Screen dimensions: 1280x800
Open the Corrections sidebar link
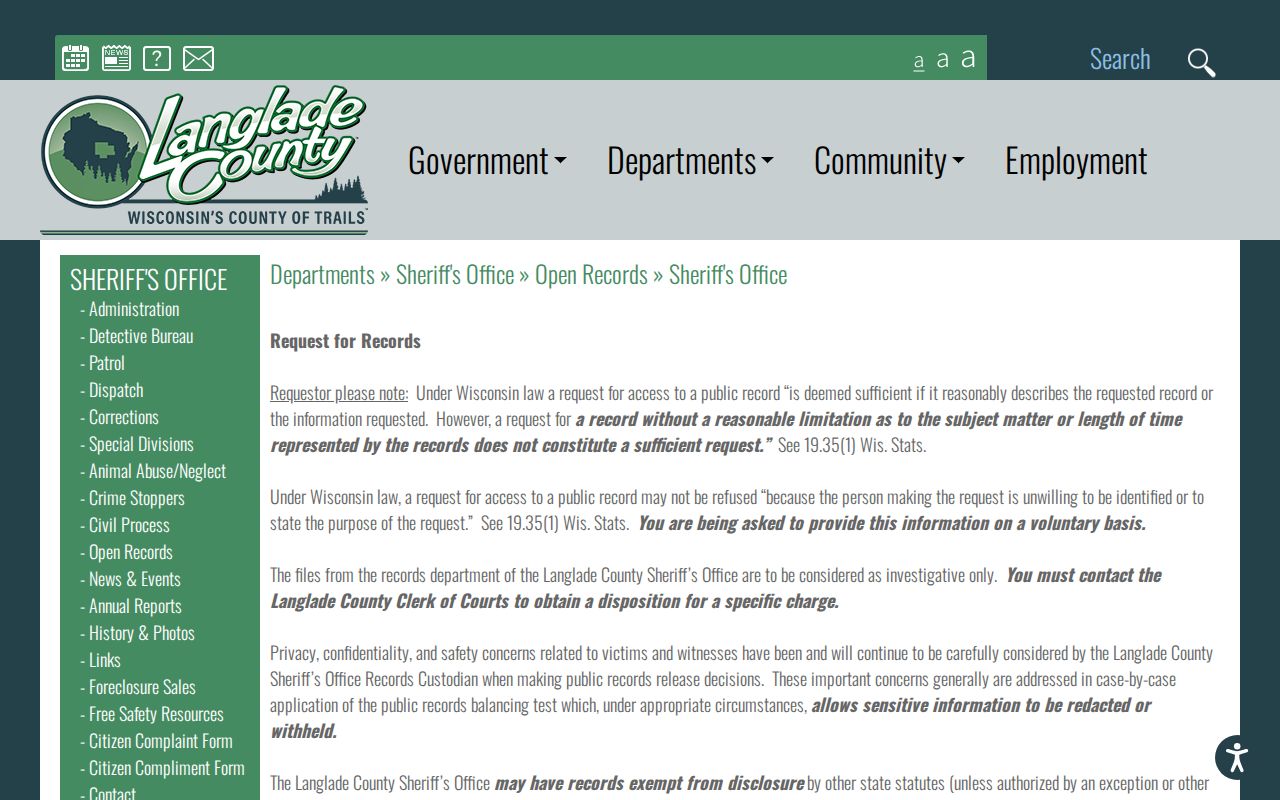tap(124, 417)
